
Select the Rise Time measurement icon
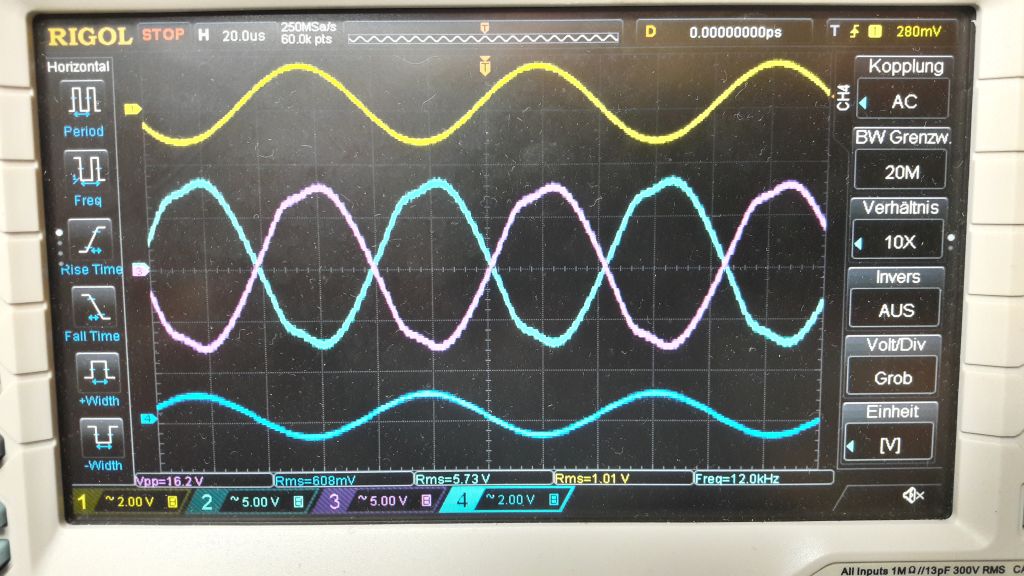[x=91, y=240]
